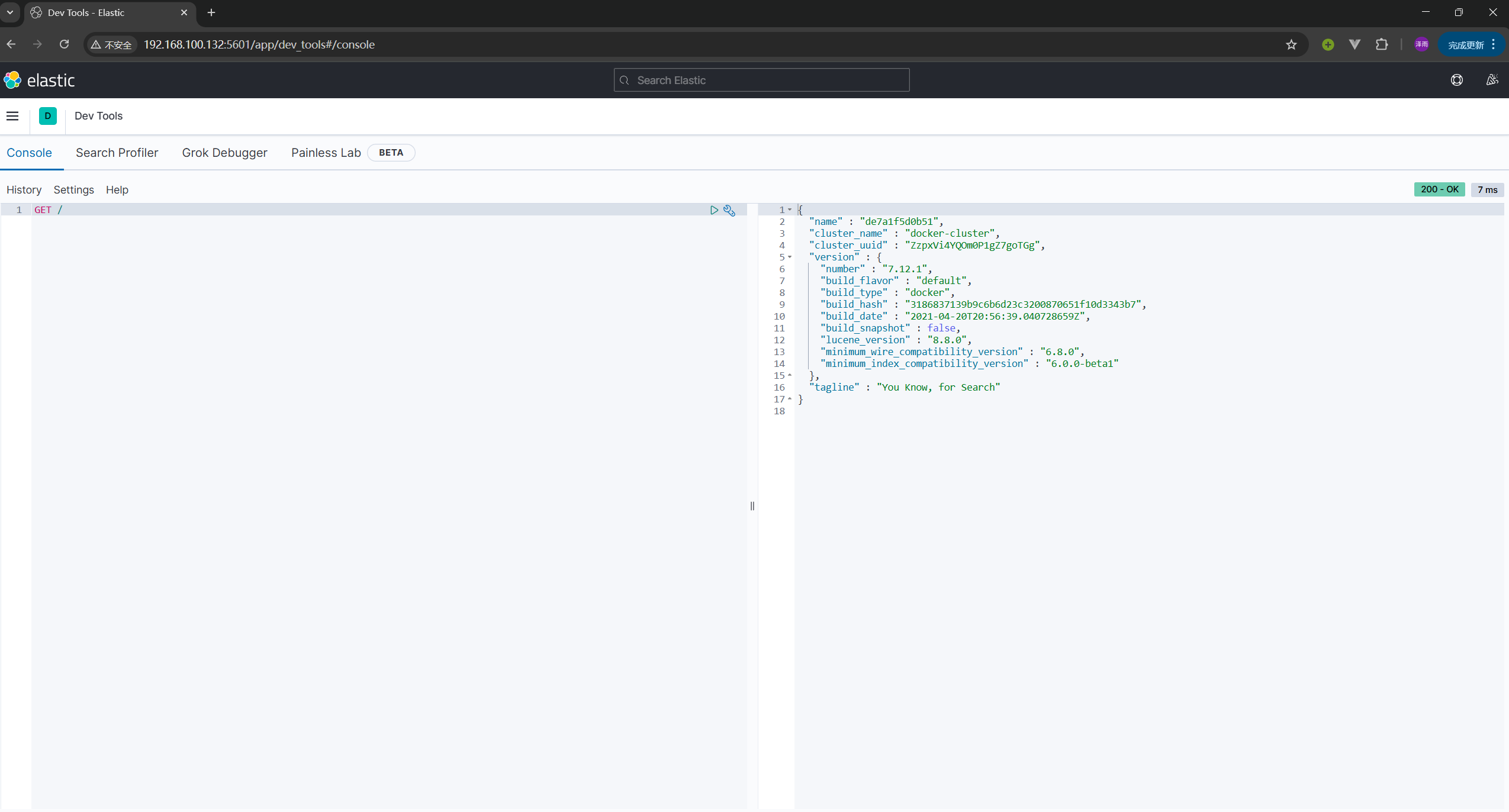This screenshot has width=1509, height=812.
Task: Reload the page
Action: tap(65, 44)
